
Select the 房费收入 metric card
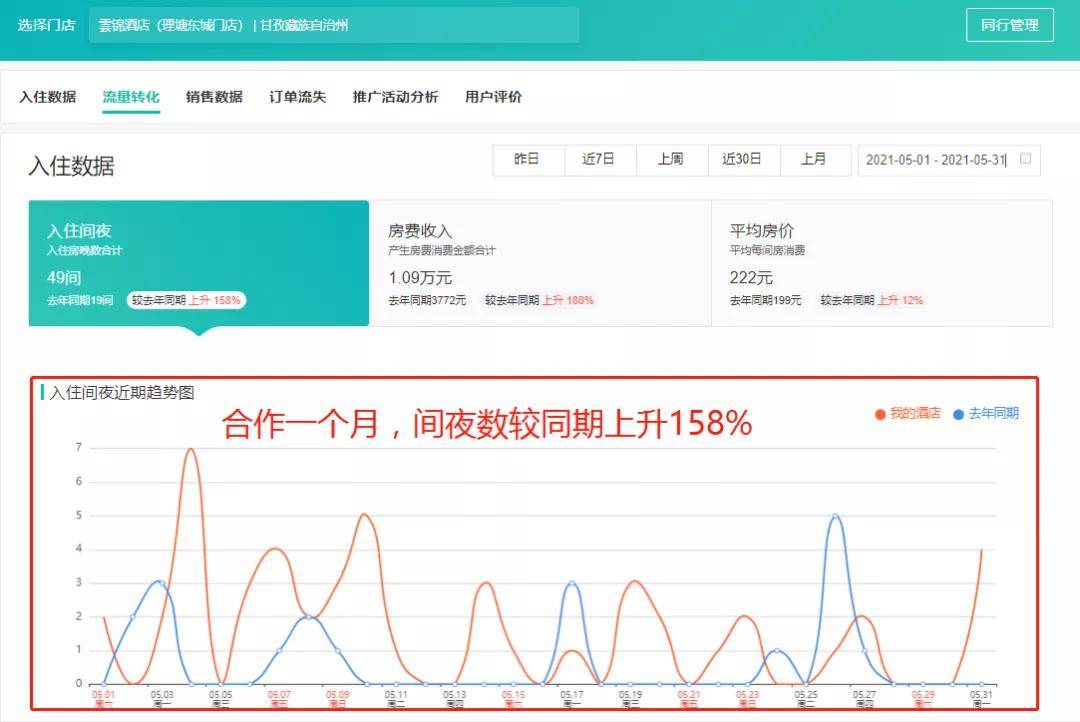[x=540, y=263]
